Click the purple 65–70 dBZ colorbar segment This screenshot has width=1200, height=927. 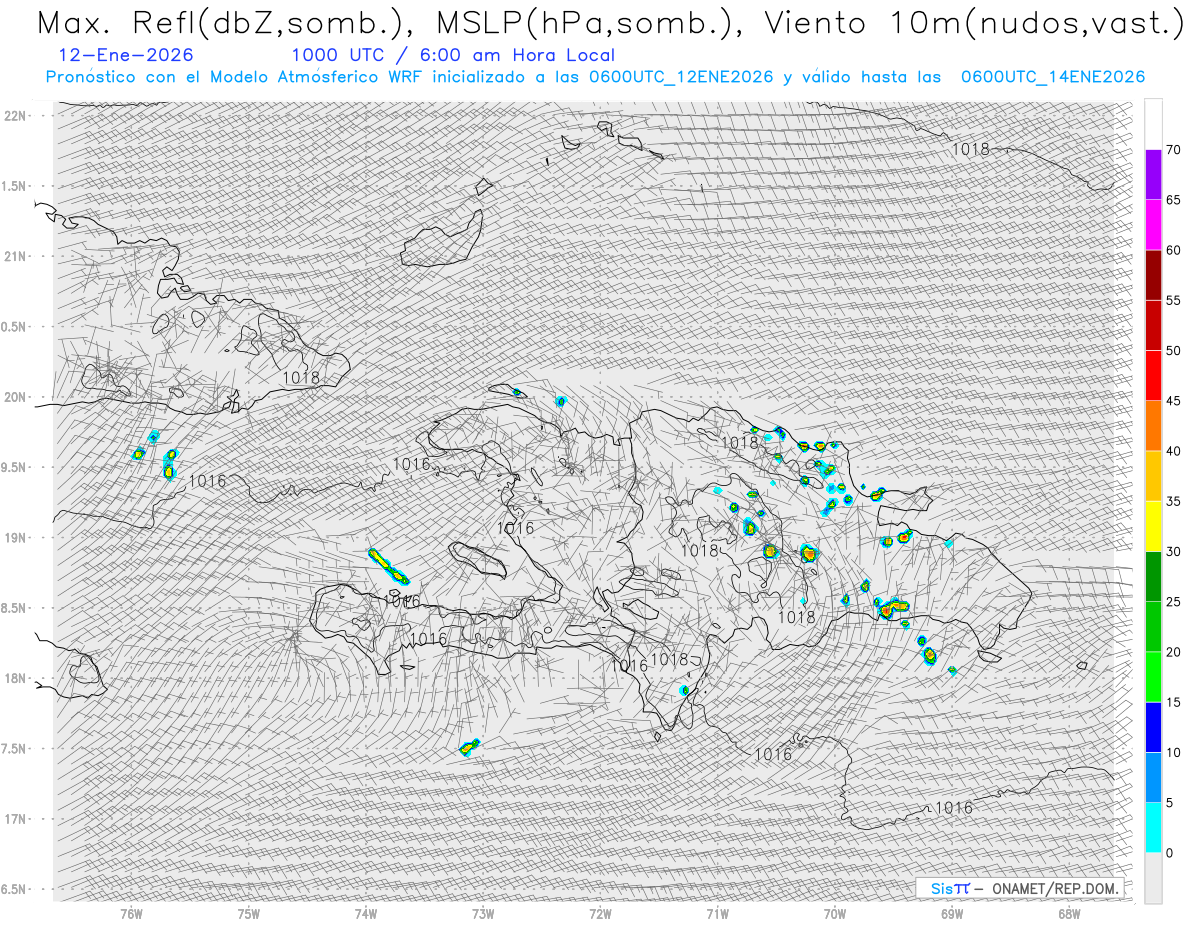pos(1153,175)
